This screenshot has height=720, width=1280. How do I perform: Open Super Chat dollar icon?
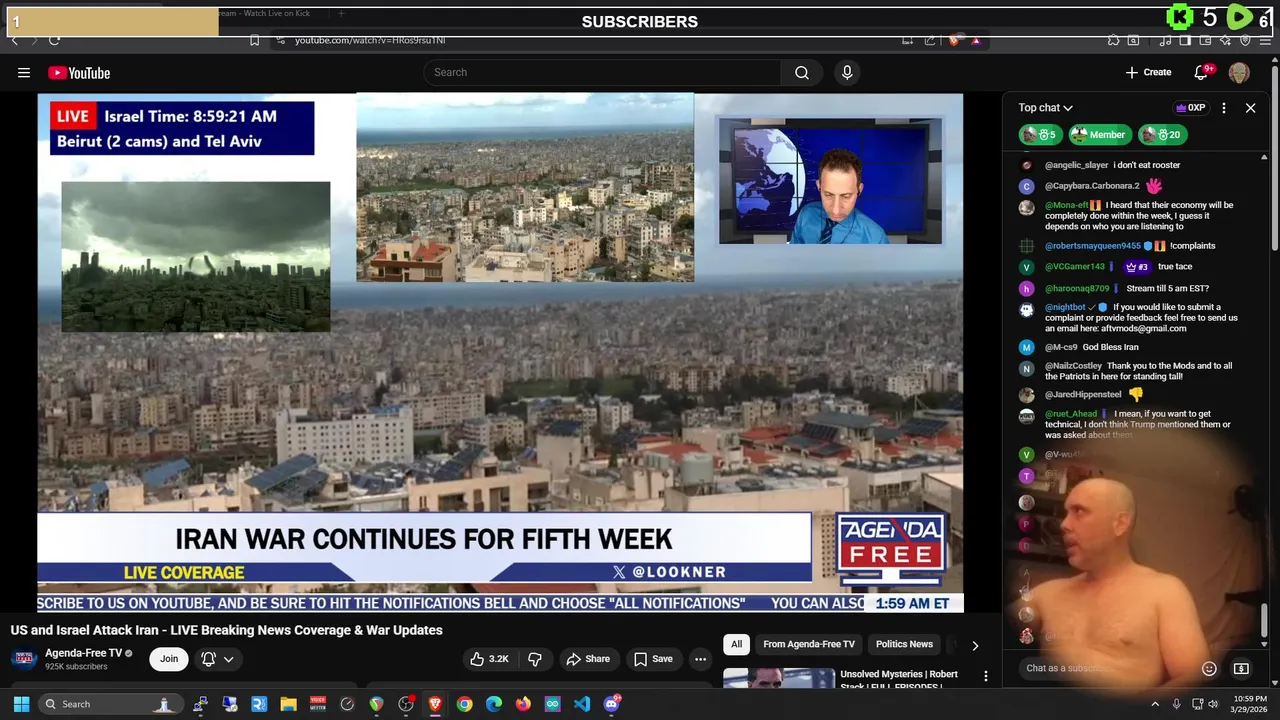[1241, 668]
